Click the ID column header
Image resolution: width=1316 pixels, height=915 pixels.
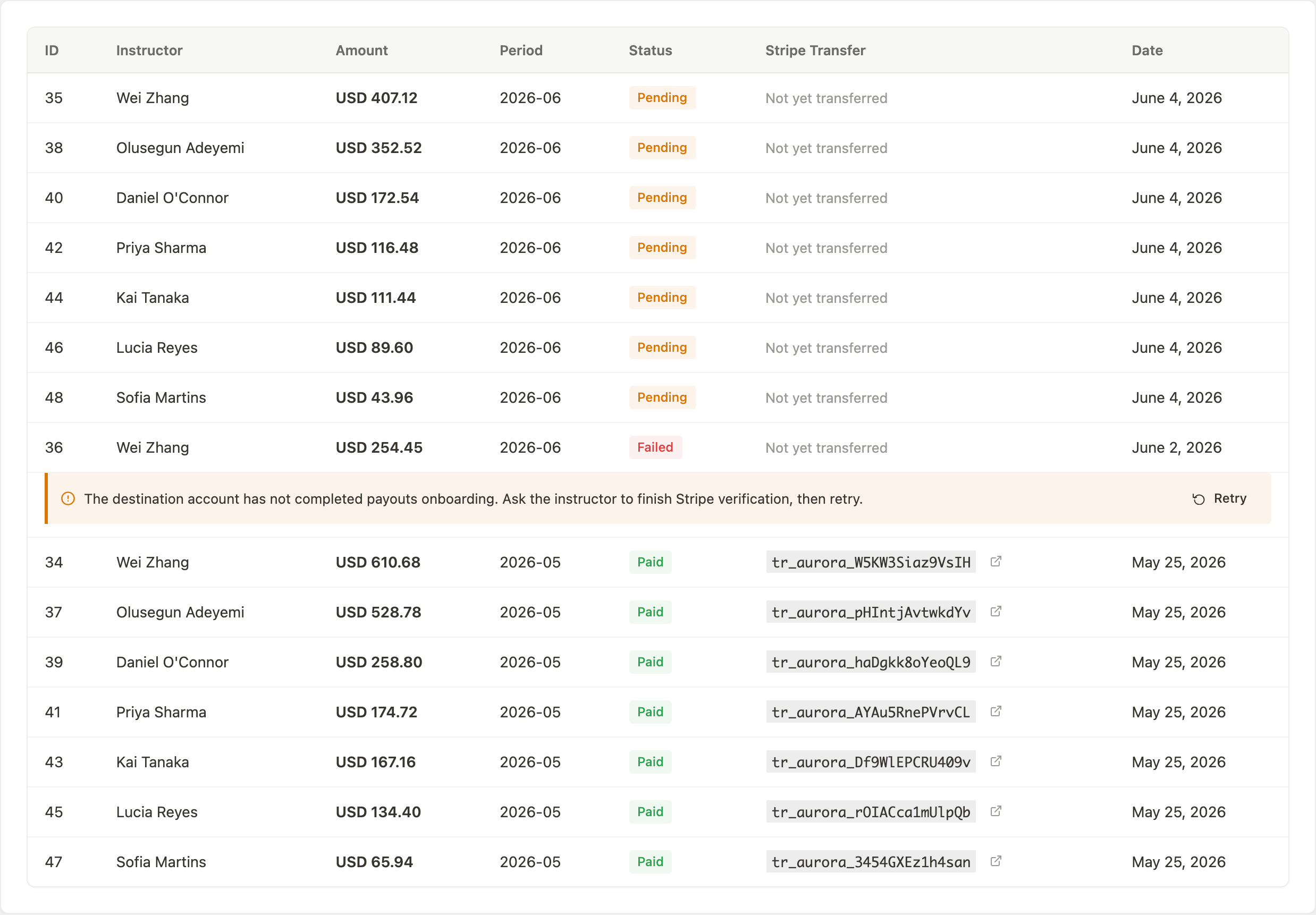[52, 50]
